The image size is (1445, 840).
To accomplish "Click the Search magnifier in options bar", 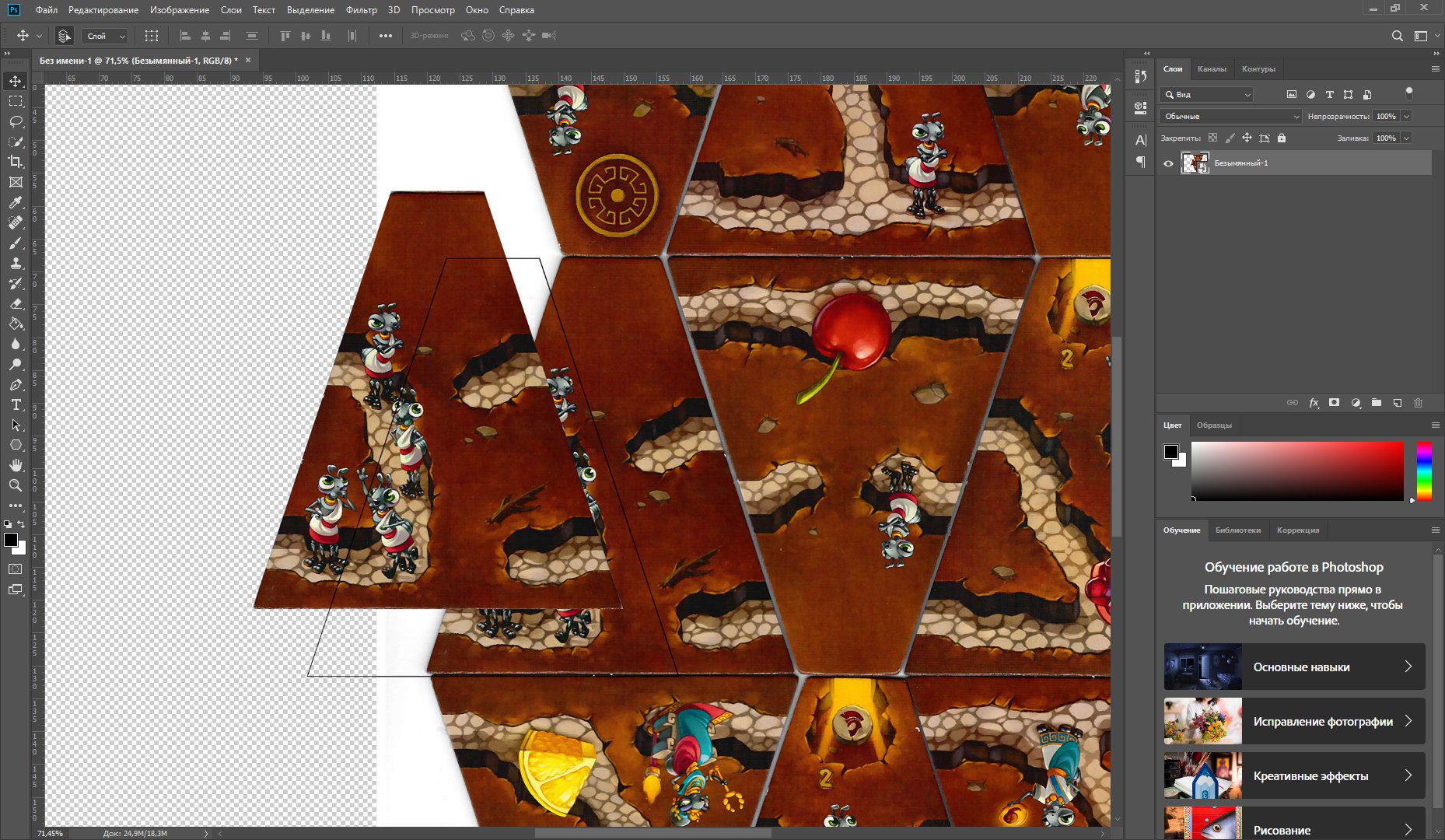I will (x=1398, y=36).
